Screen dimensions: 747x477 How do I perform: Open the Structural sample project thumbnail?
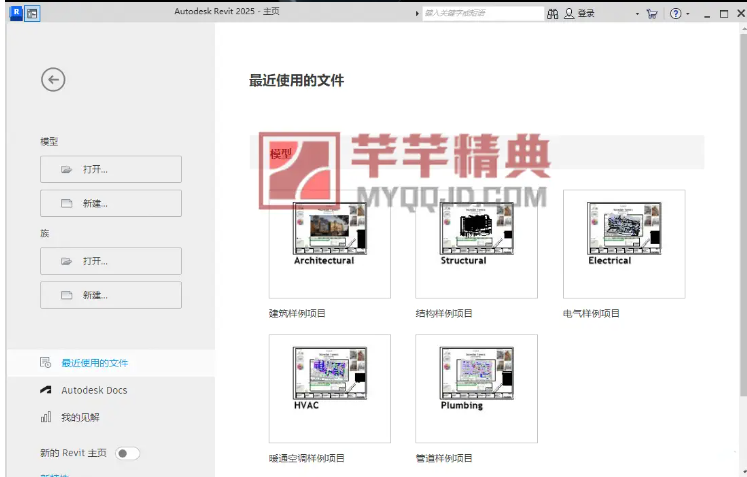tap(476, 244)
